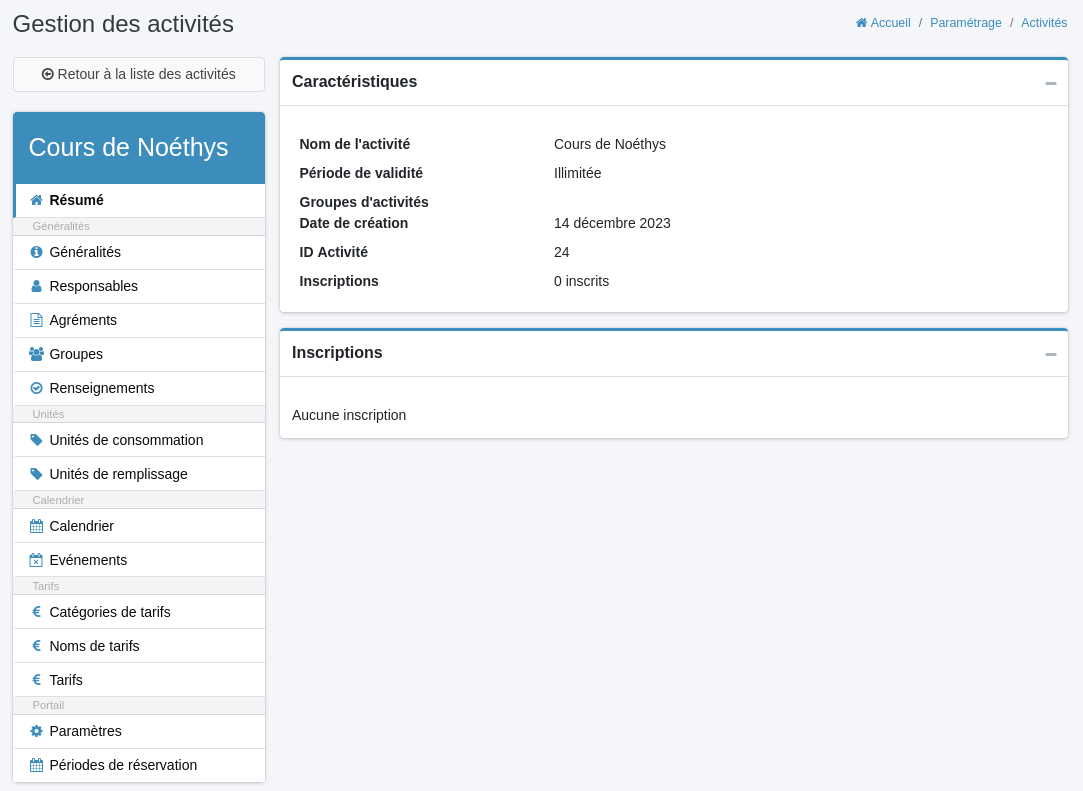Viewport: 1083px width, 791px height.
Task: Click the info icon for Généralités
Action: (x=36, y=252)
